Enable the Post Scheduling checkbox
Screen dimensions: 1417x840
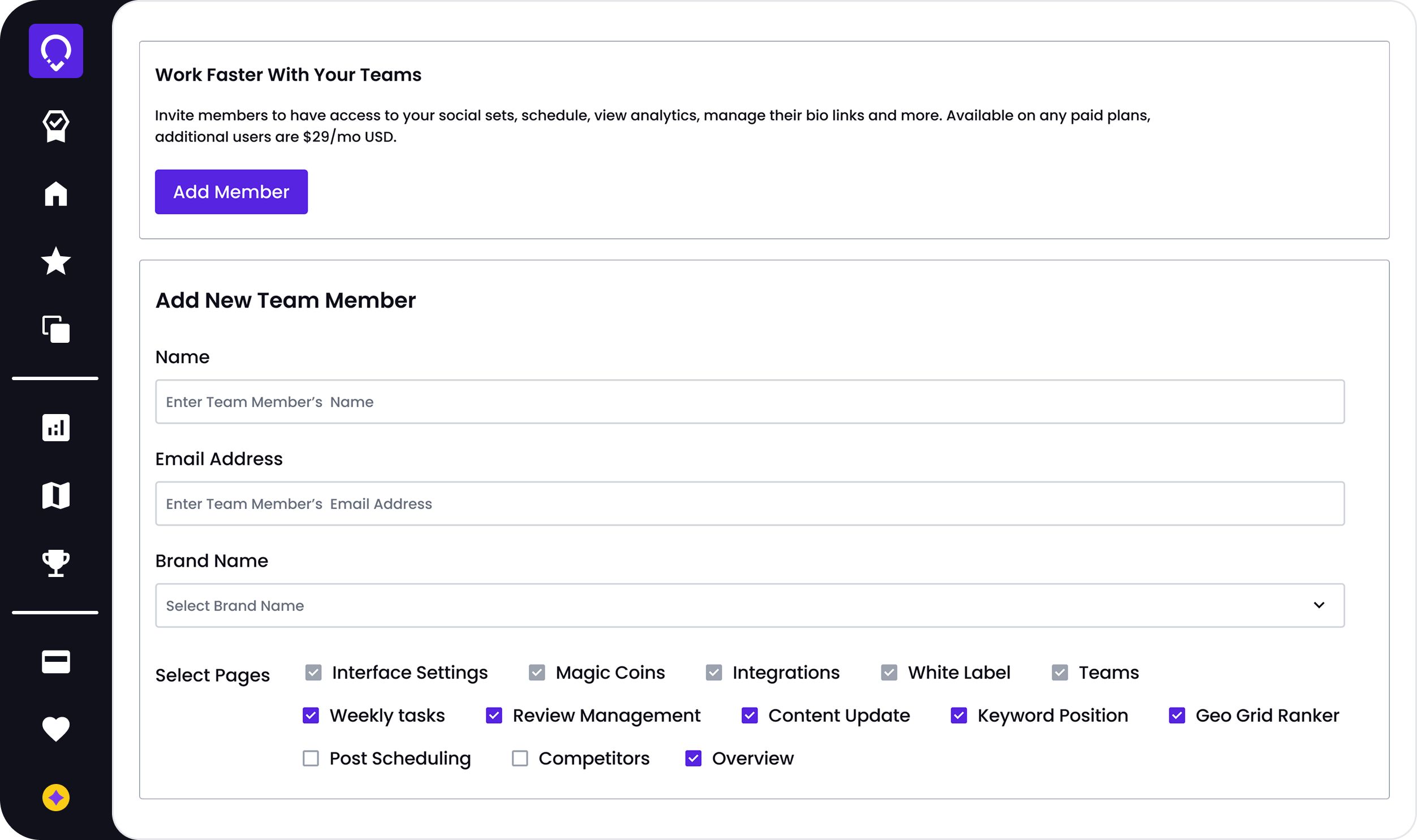click(x=311, y=758)
